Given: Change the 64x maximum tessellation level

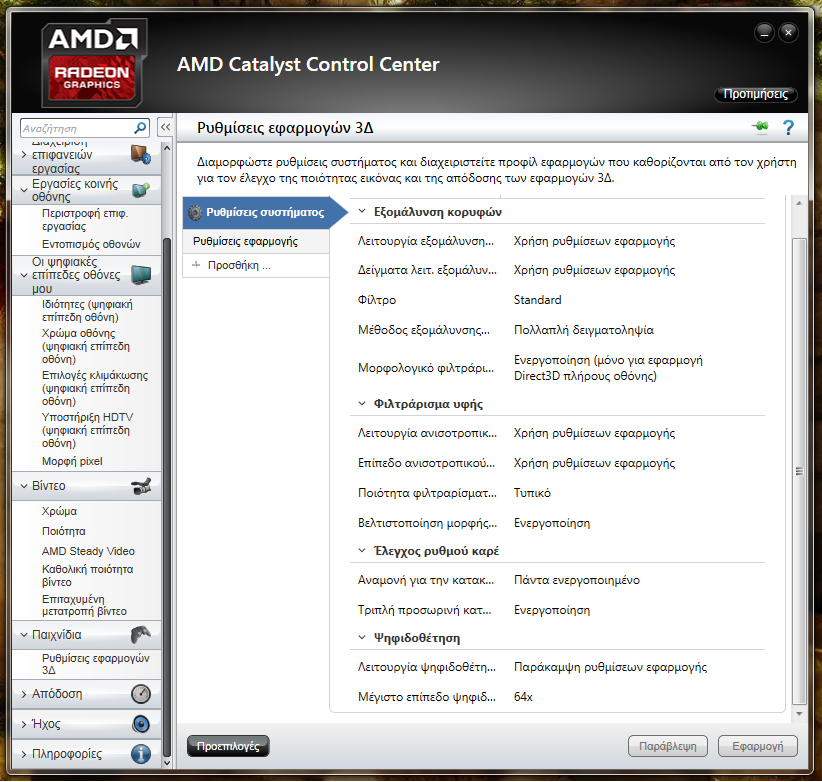Looking at the screenshot, I should pyautogui.click(x=523, y=697).
